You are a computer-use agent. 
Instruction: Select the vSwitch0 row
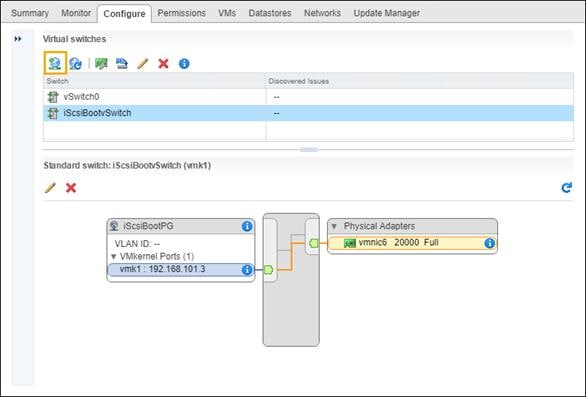(308, 97)
